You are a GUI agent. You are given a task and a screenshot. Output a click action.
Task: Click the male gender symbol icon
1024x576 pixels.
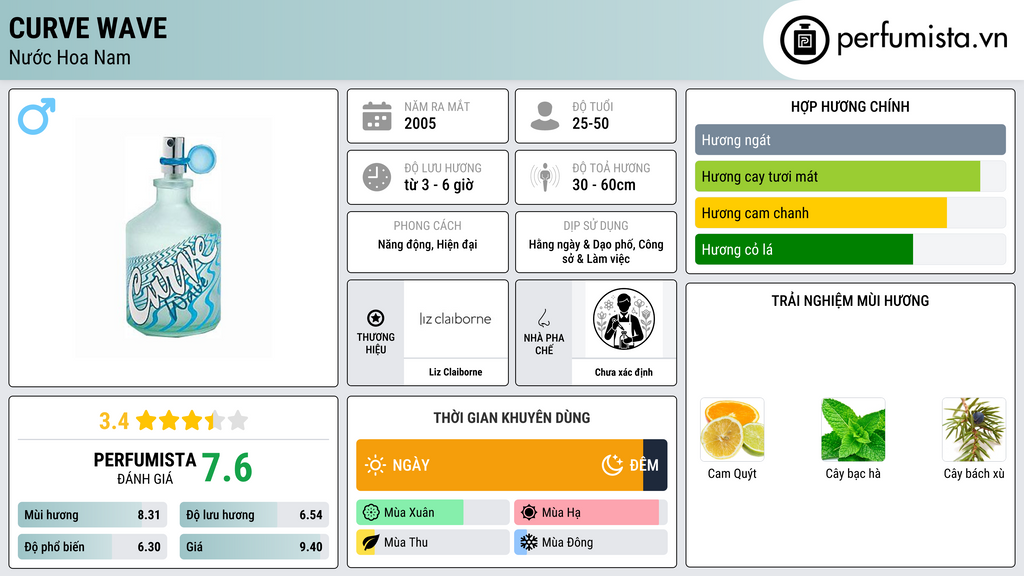pyautogui.click(x=37, y=116)
